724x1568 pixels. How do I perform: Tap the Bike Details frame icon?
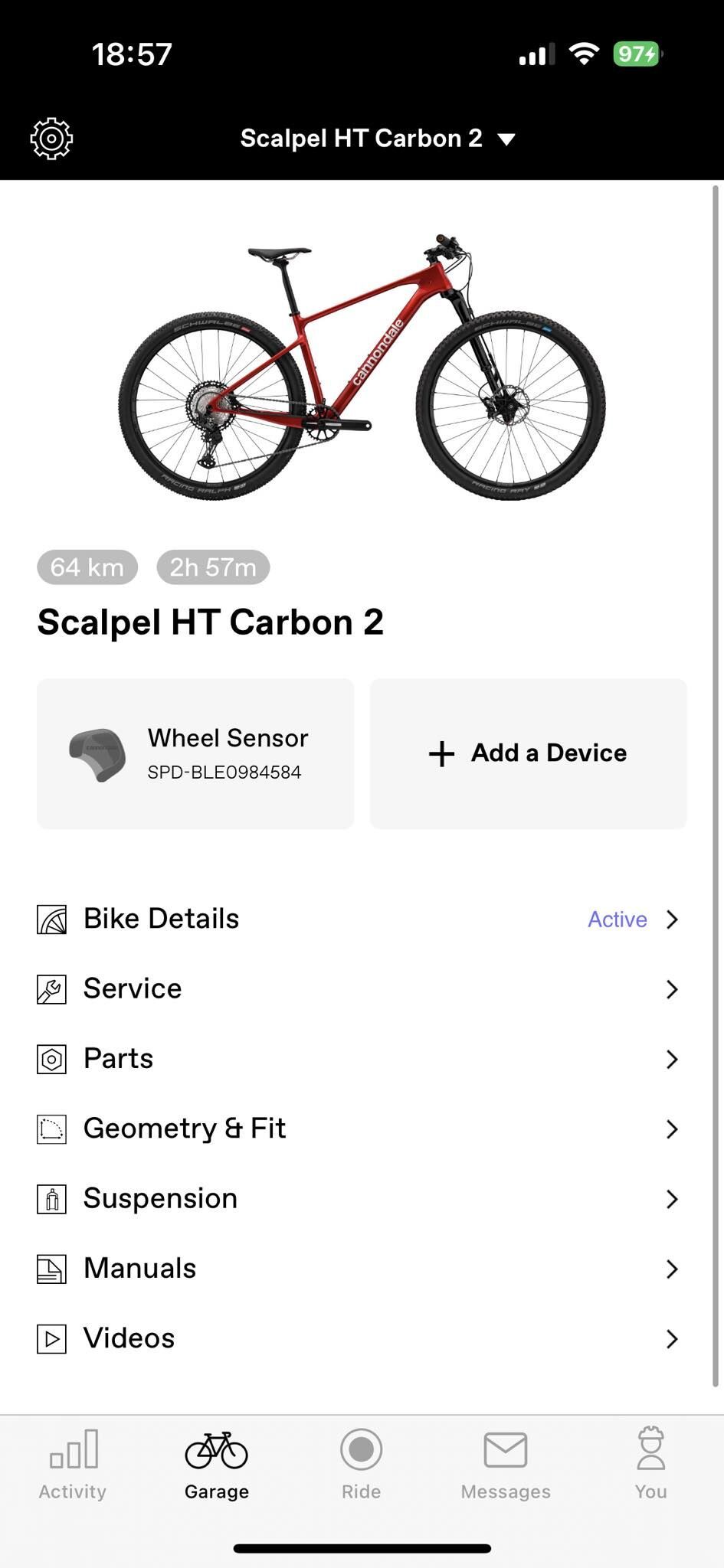[x=51, y=919]
